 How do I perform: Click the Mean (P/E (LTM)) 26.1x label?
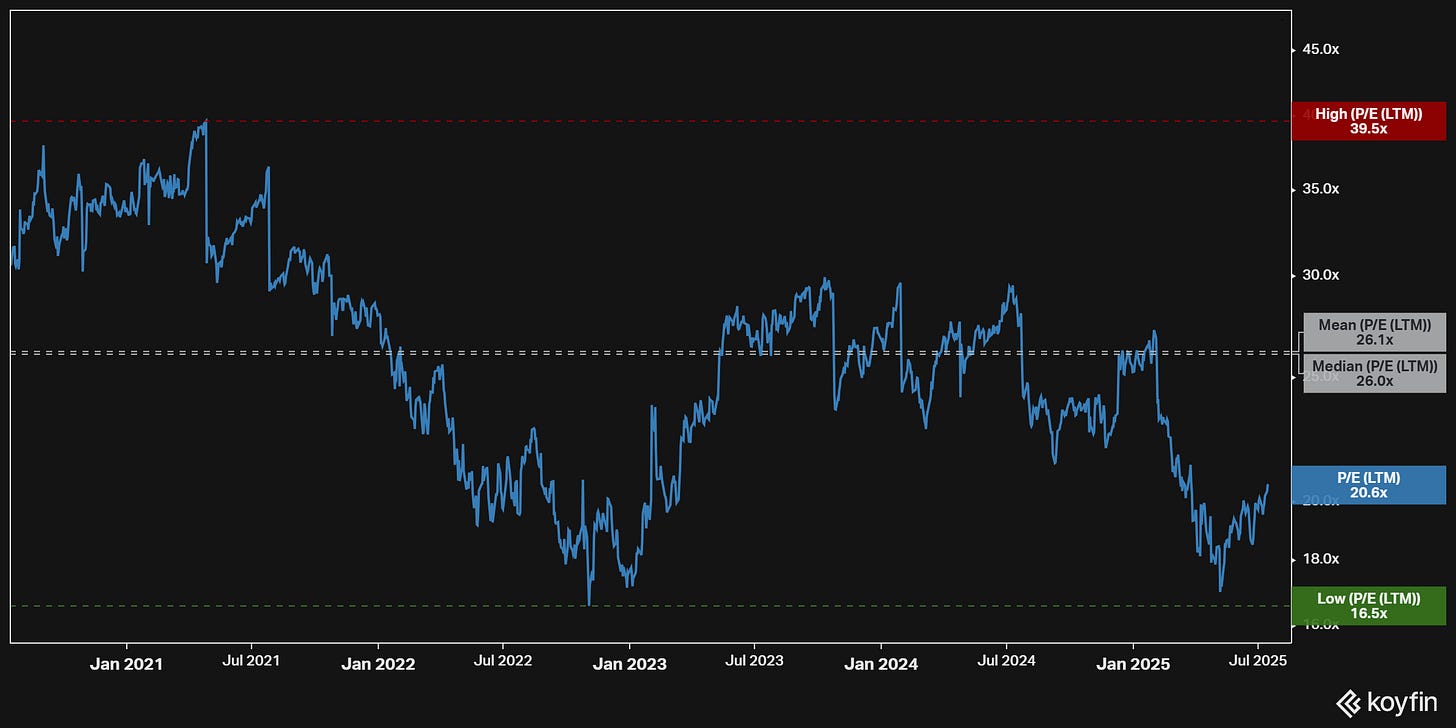[1374, 333]
